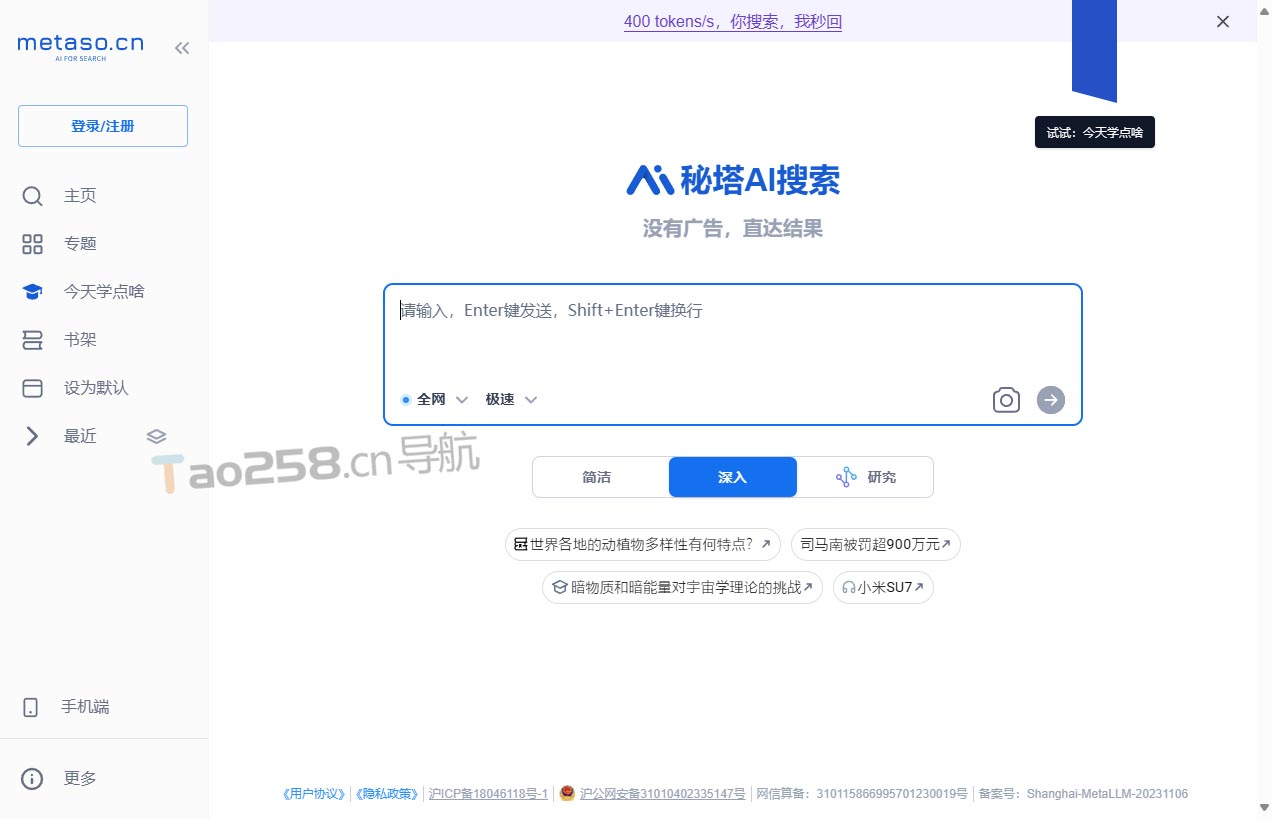This screenshot has width=1272, height=819.
Task: Click the send arrow button in search box
Action: coord(1051,400)
